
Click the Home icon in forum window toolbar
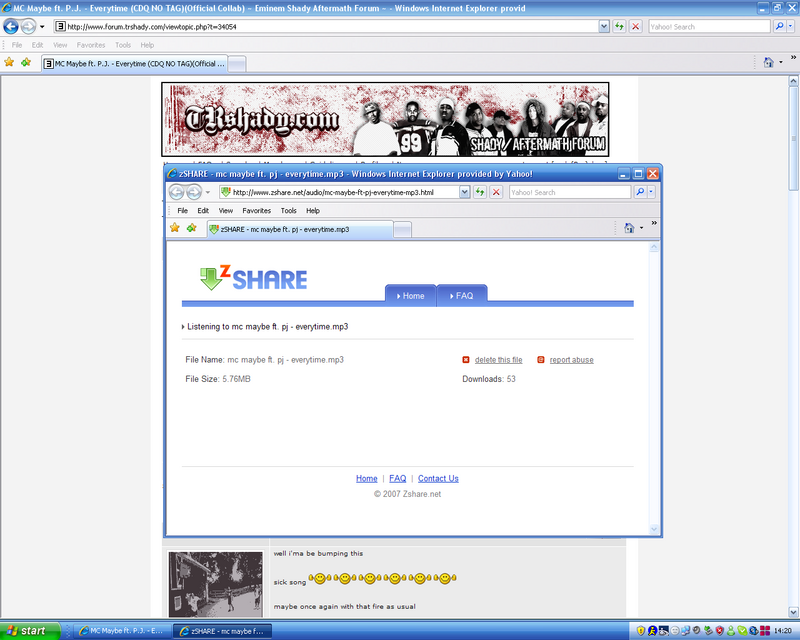pyautogui.click(x=768, y=62)
